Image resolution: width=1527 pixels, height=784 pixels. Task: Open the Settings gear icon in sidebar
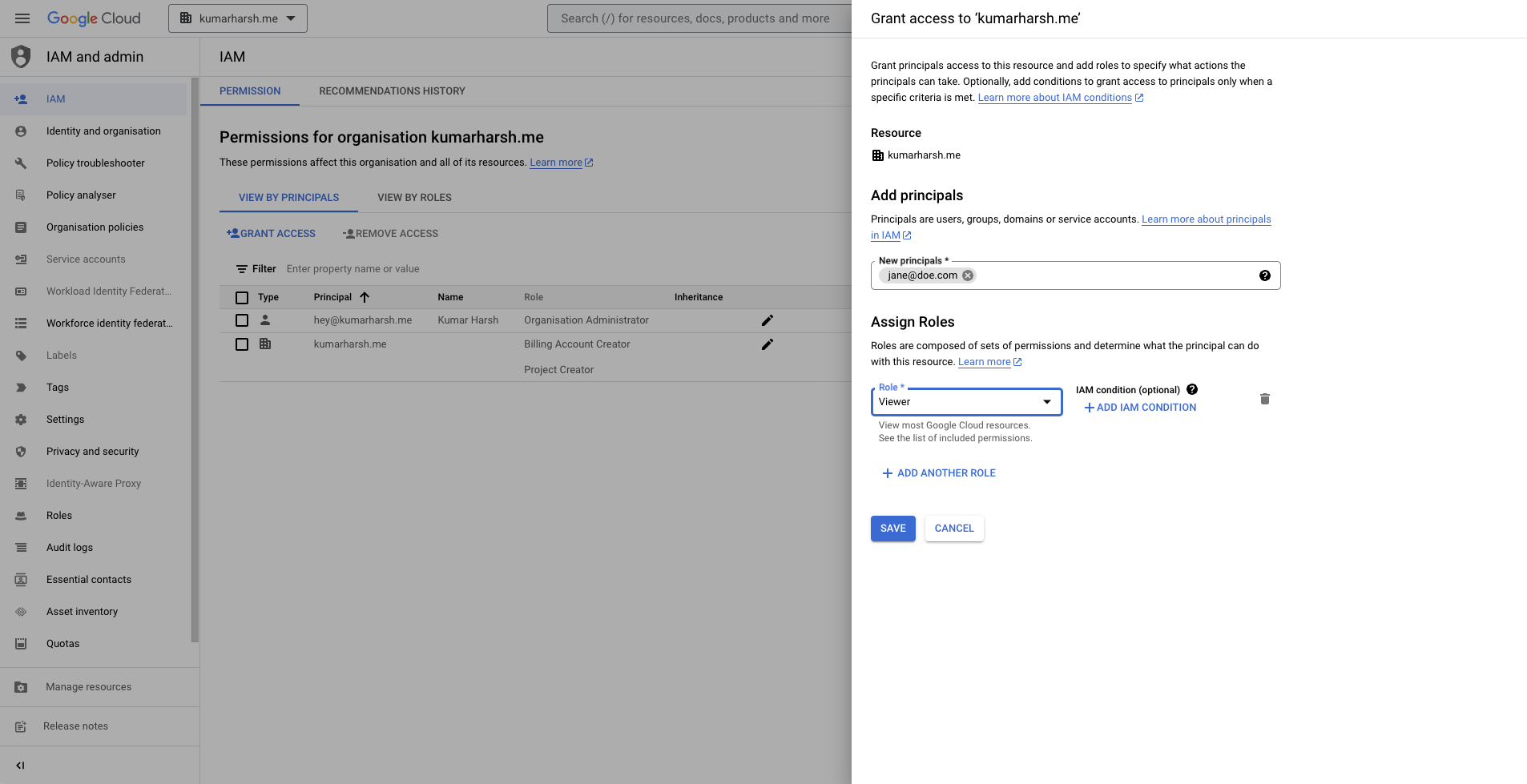pyautogui.click(x=22, y=419)
